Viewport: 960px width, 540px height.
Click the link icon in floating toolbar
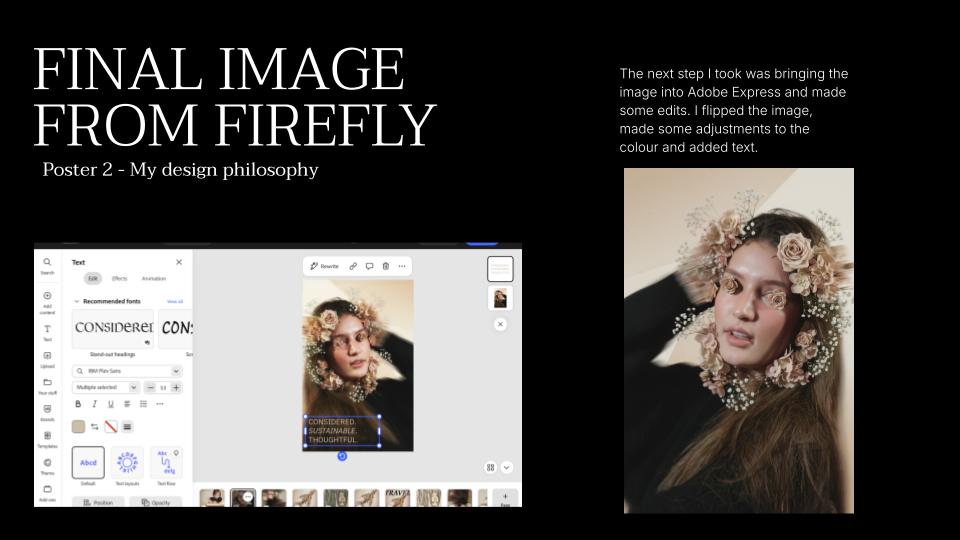pos(353,266)
